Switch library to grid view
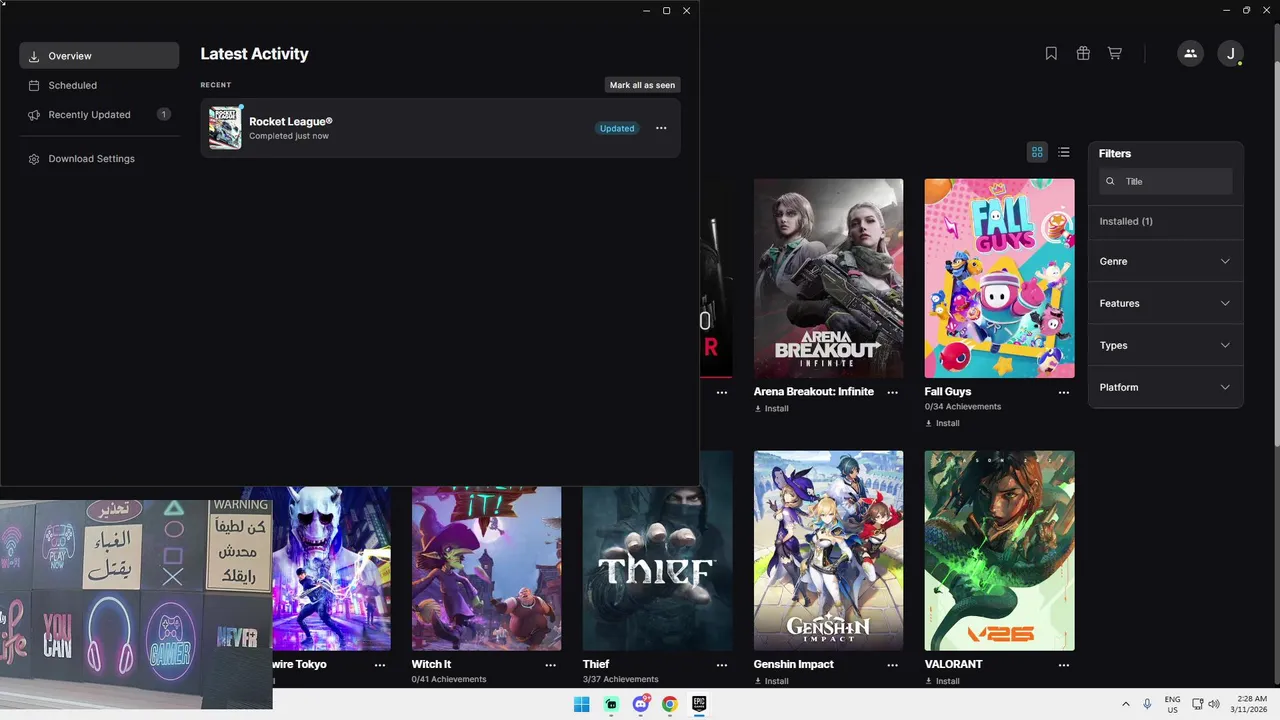The height and width of the screenshot is (720, 1280). tap(1037, 152)
